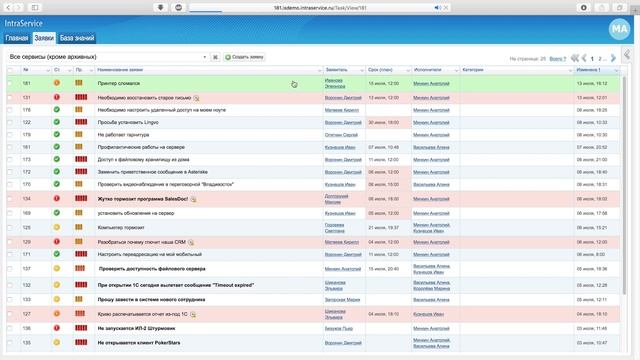The width and height of the screenshot is (640, 360).
Task: Tick checkbox of 'Профилактические работы на сервере' row
Action: tap(10, 147)
